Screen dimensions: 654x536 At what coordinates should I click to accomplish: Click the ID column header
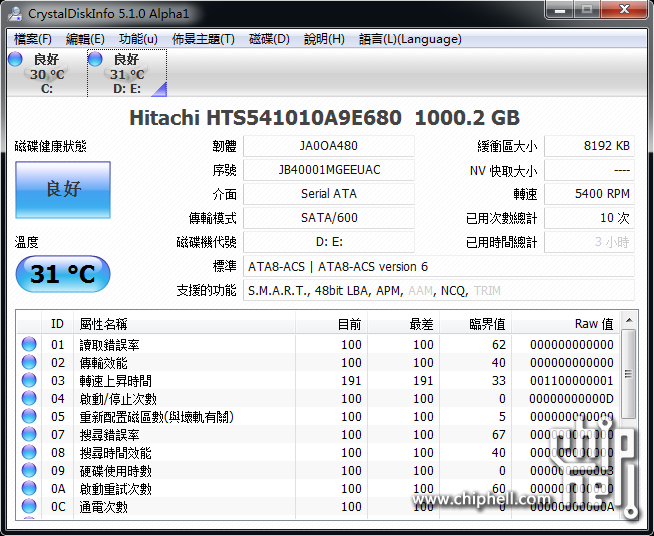(x=58, y=324)
